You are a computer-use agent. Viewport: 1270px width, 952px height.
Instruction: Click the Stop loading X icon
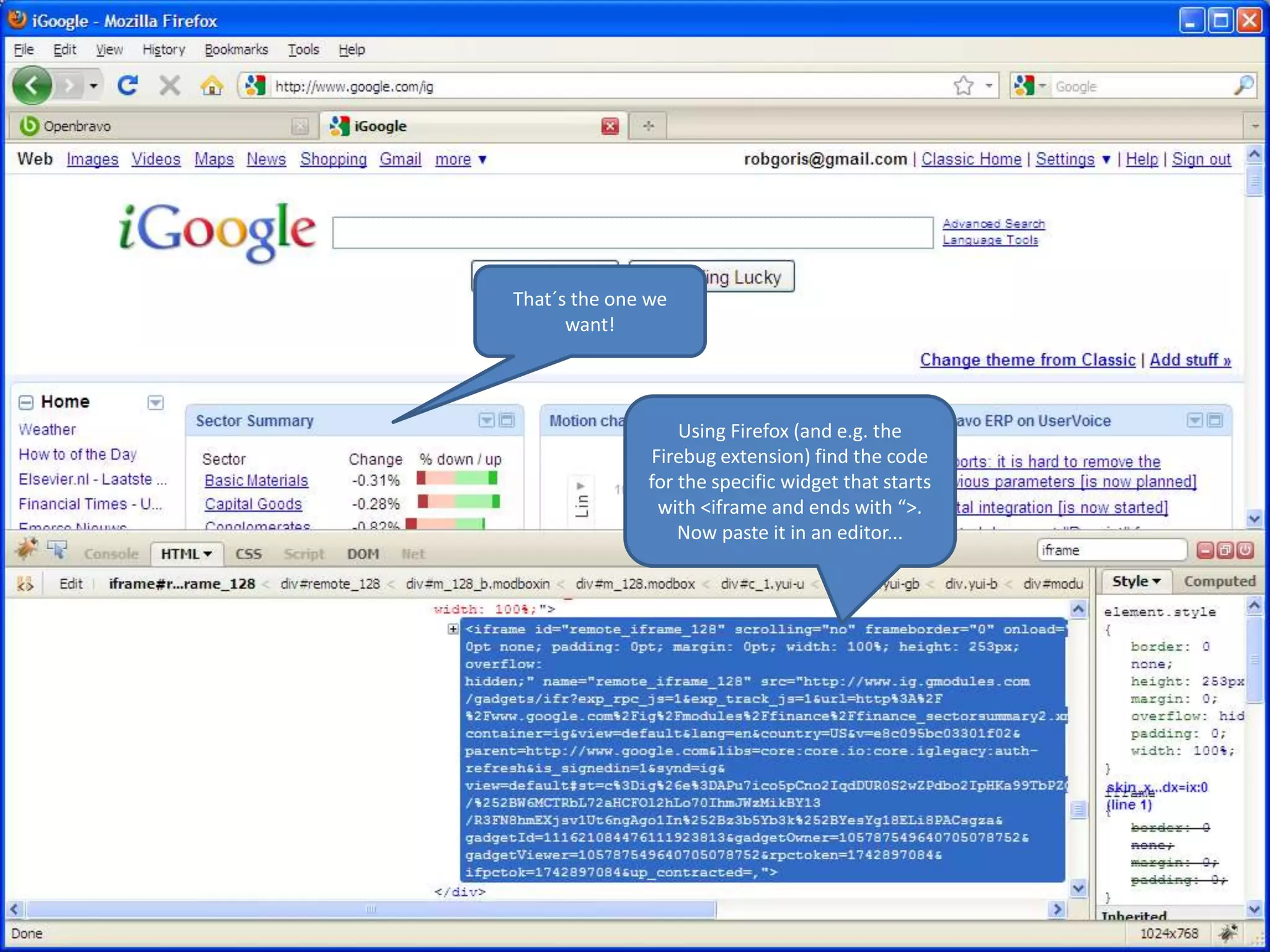[169, 86]
